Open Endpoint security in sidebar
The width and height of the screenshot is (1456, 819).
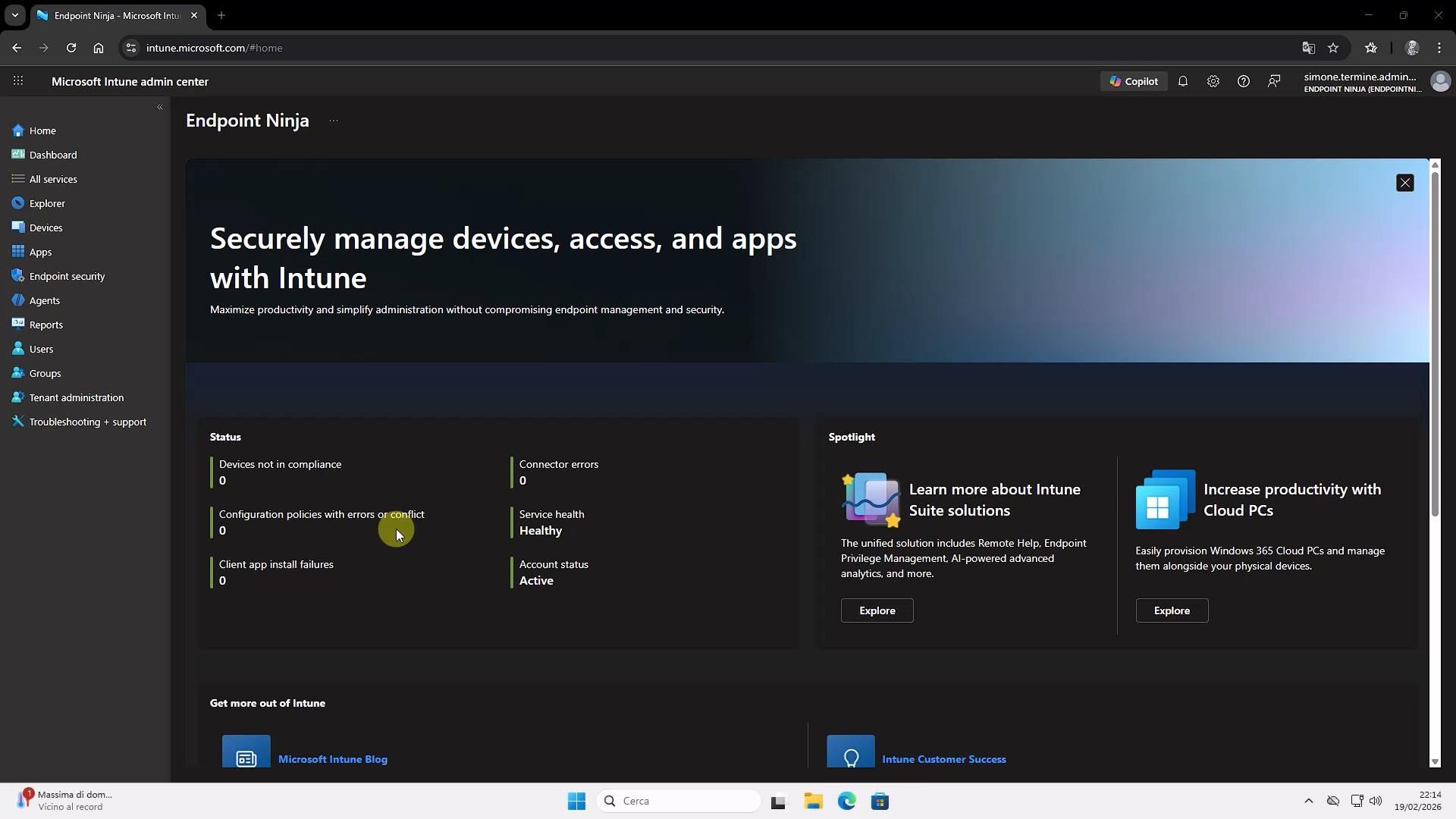(67, 276)
